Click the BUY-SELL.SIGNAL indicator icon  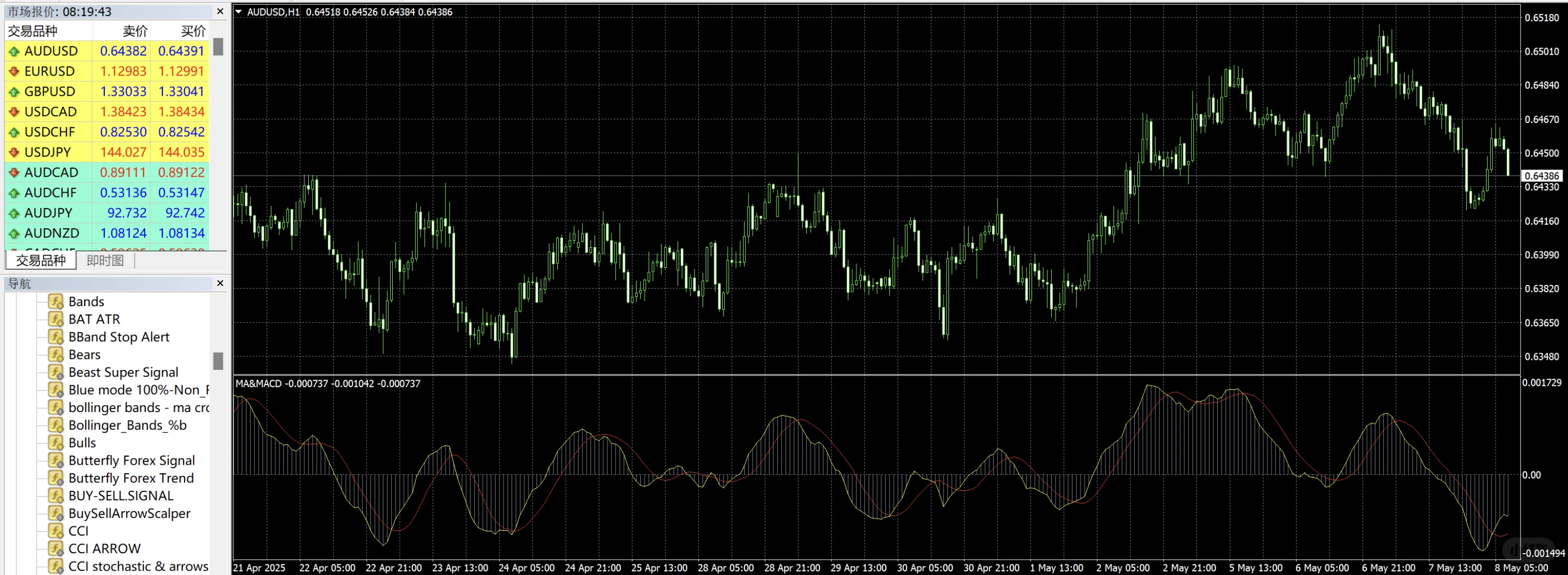coord(56,496)
